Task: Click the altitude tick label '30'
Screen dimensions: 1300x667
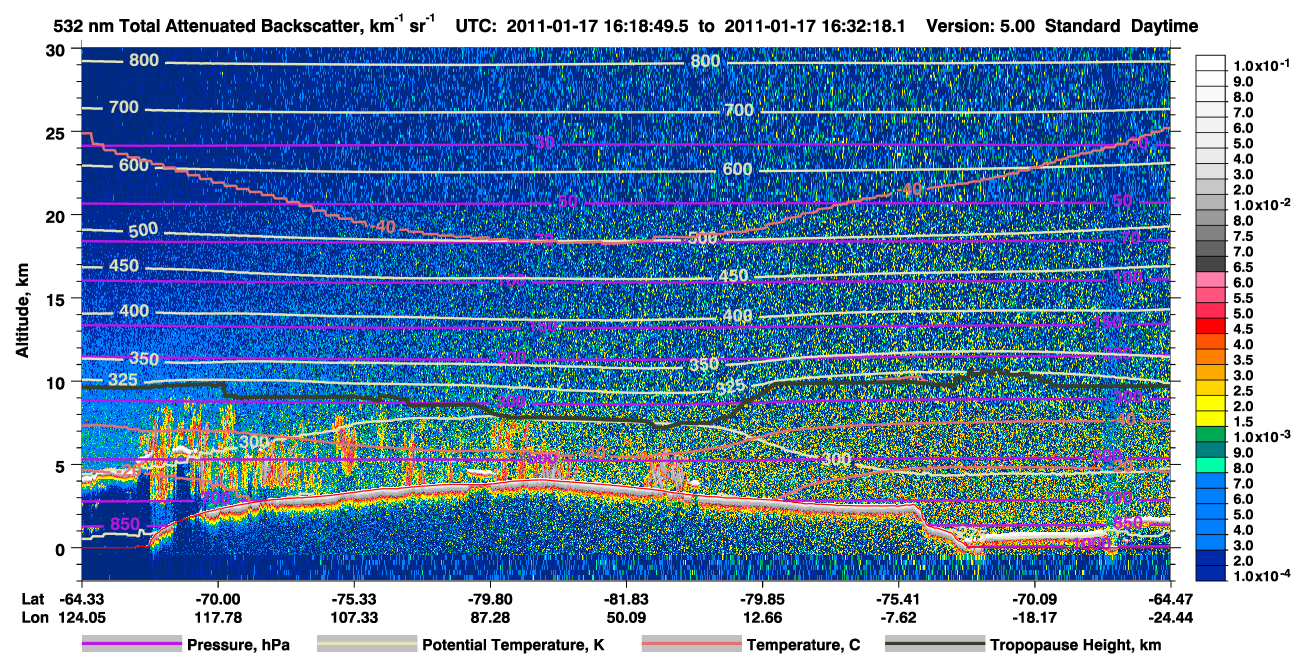Action: [57, 50]
